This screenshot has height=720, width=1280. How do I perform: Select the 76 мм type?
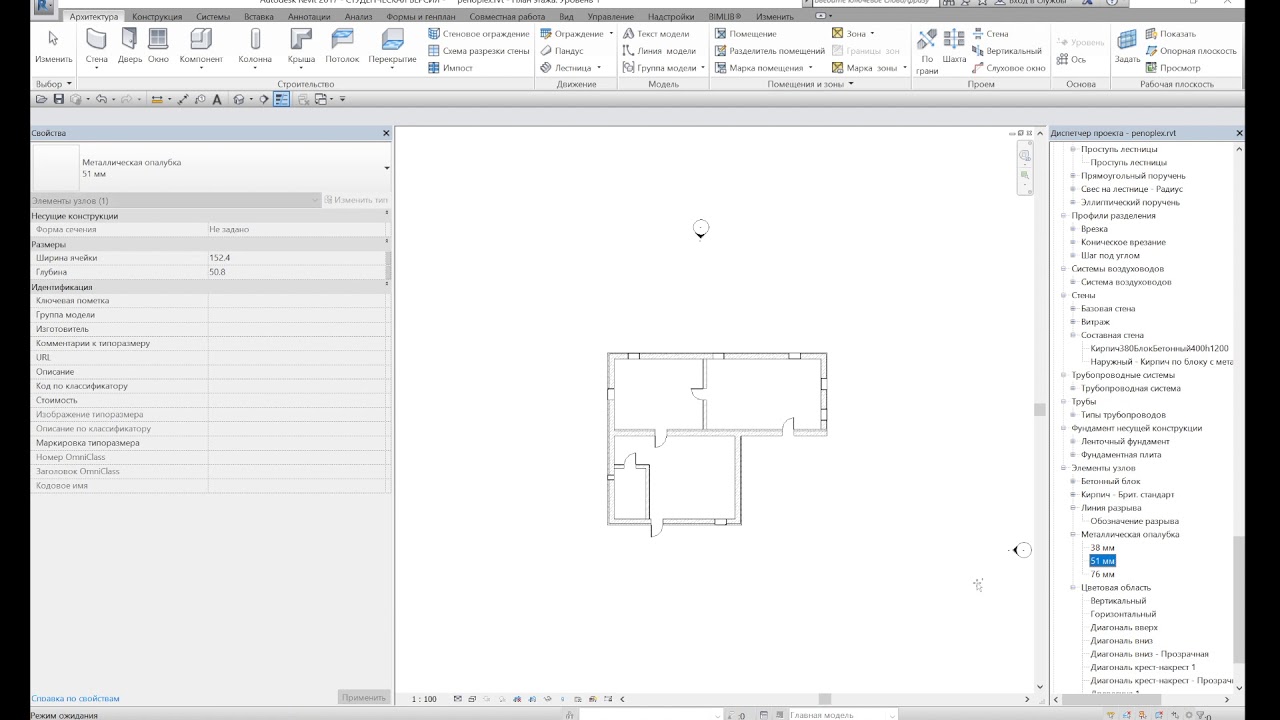click(x=1102, y=574)
